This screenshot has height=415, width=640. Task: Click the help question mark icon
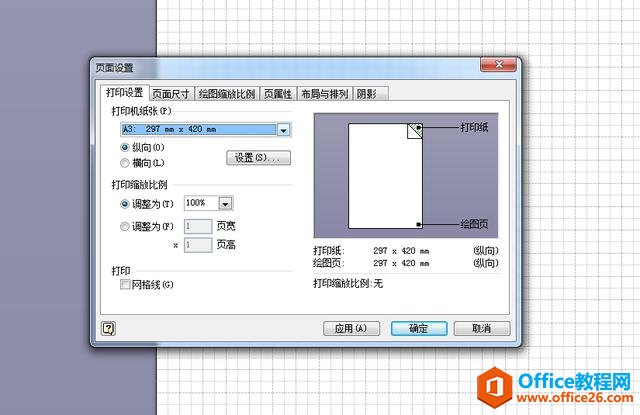pyautogui.click(x=109, y=328)
